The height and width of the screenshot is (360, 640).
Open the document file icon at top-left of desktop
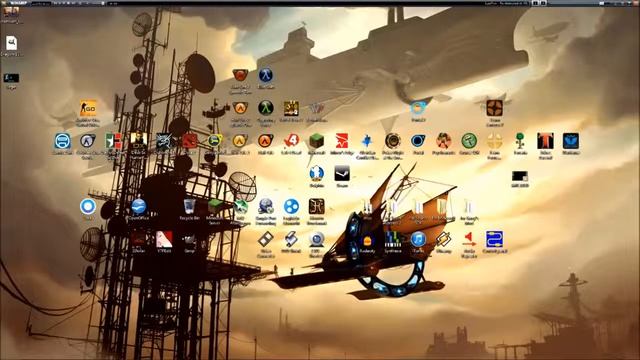(11, 43)
